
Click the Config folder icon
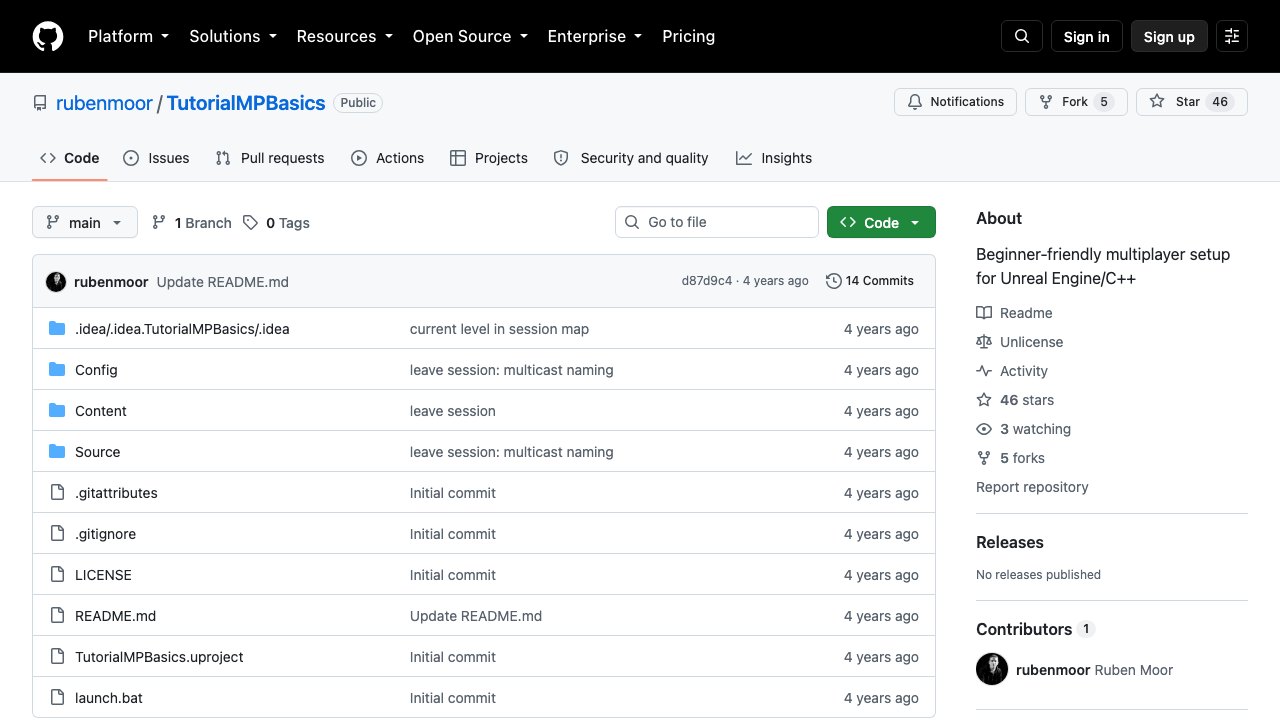click(57, 370)
